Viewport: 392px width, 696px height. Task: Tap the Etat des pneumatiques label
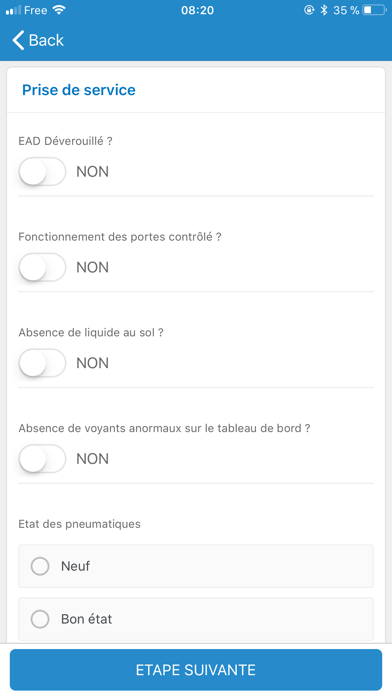79,524
